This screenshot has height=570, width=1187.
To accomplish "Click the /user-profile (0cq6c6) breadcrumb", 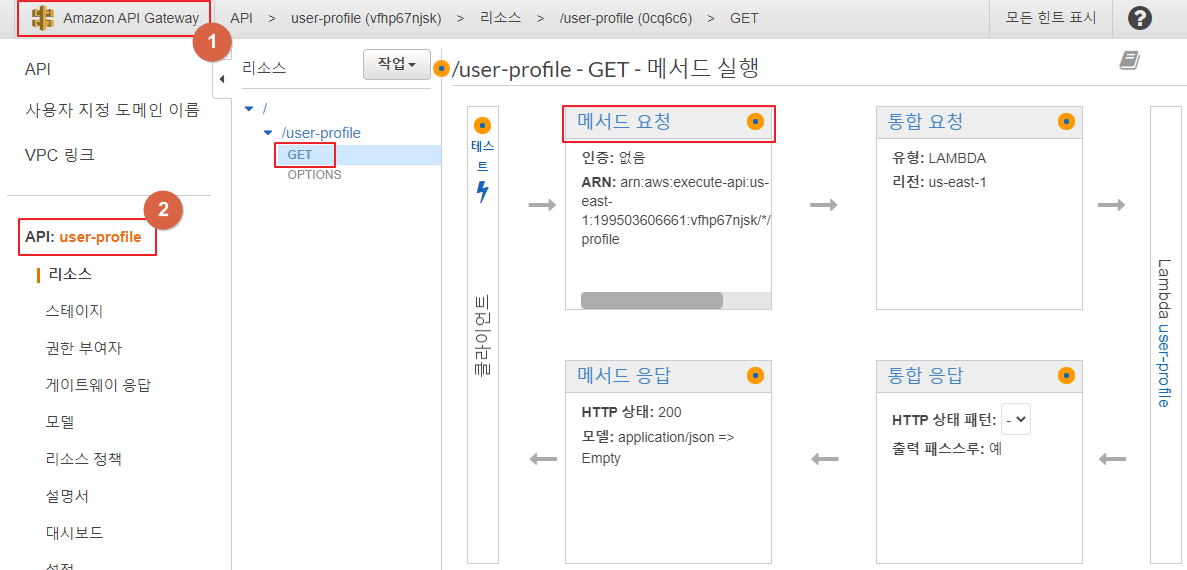I will pos(625,18).
